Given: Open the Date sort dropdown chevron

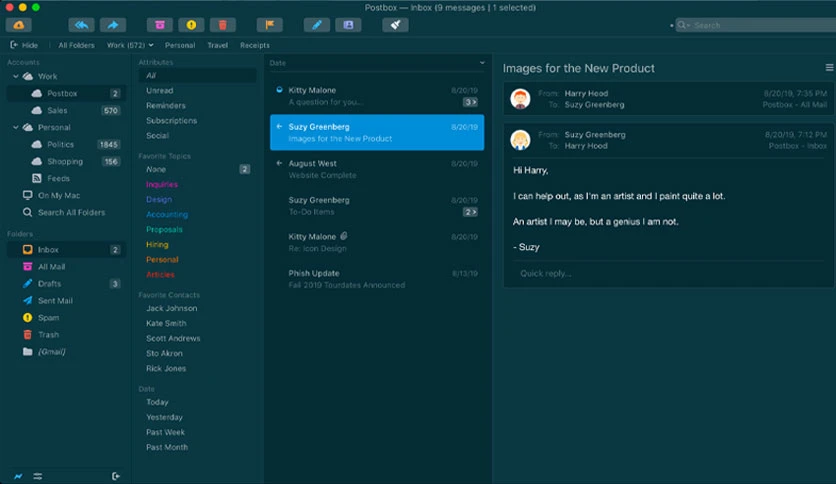Looking at the screenshot, I should tap(482, 63).
